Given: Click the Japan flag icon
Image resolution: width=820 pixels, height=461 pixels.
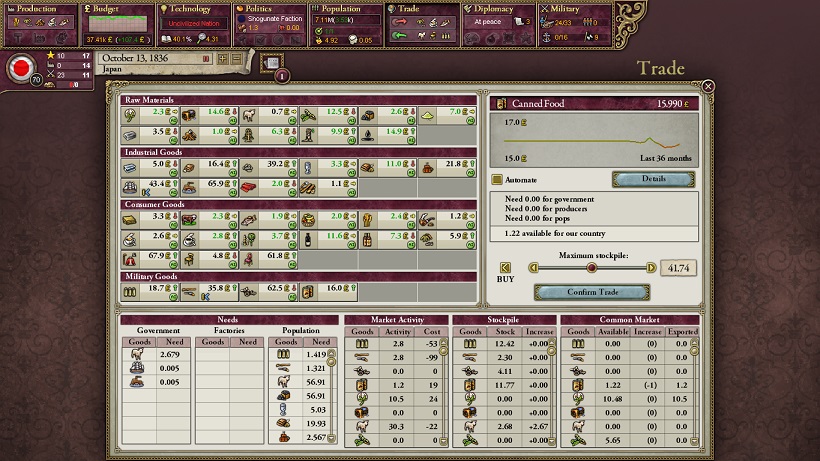Looking at the screenshot, I should pyautogui.click(x=19, y=69).
